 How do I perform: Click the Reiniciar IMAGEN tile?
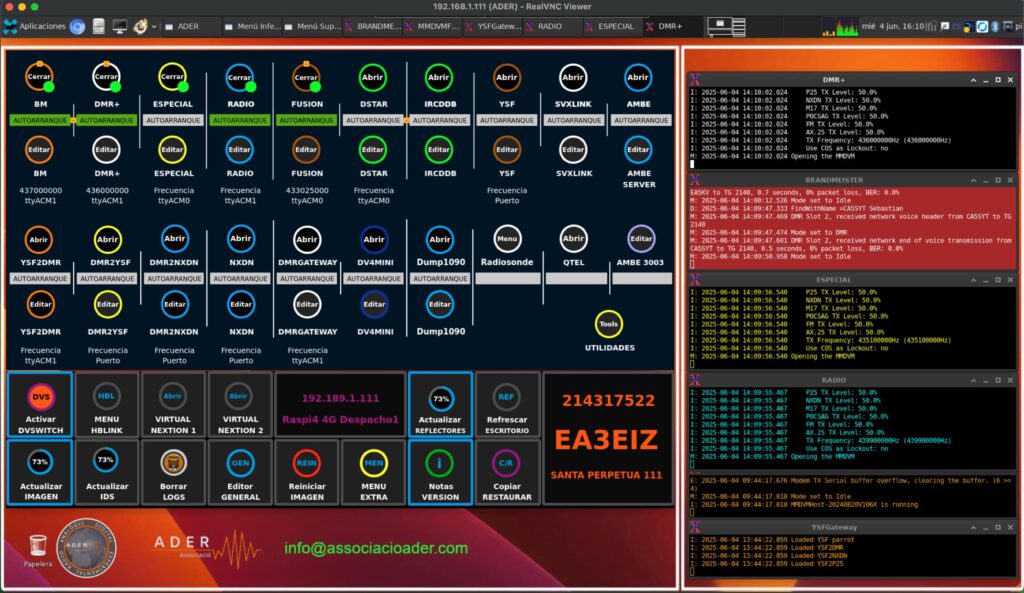tap(307, 472)
